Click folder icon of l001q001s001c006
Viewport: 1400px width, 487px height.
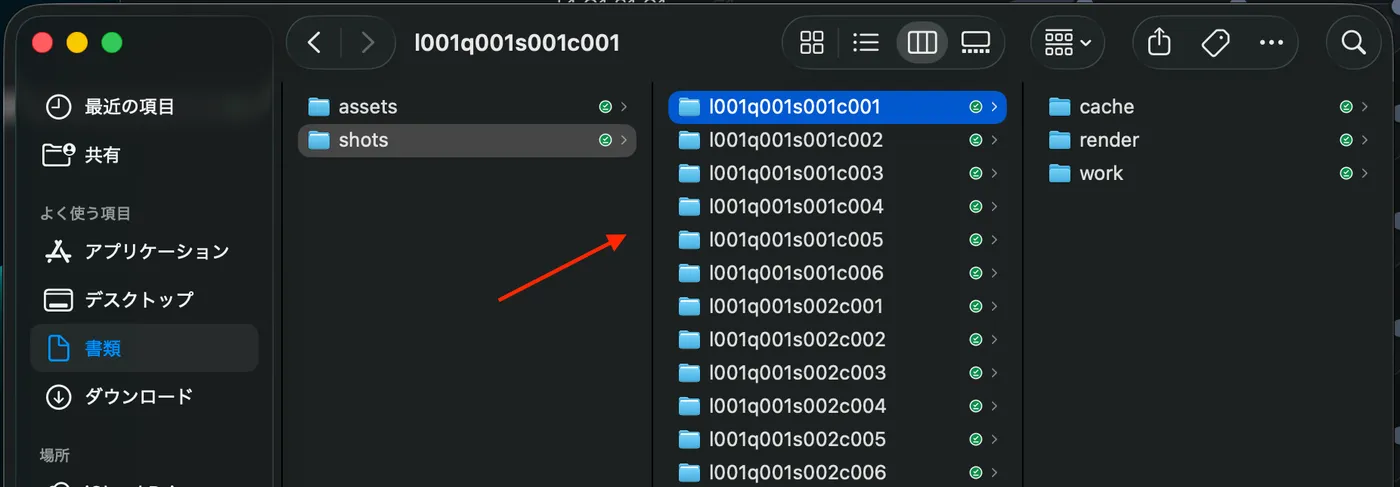[x=689, y=273]
